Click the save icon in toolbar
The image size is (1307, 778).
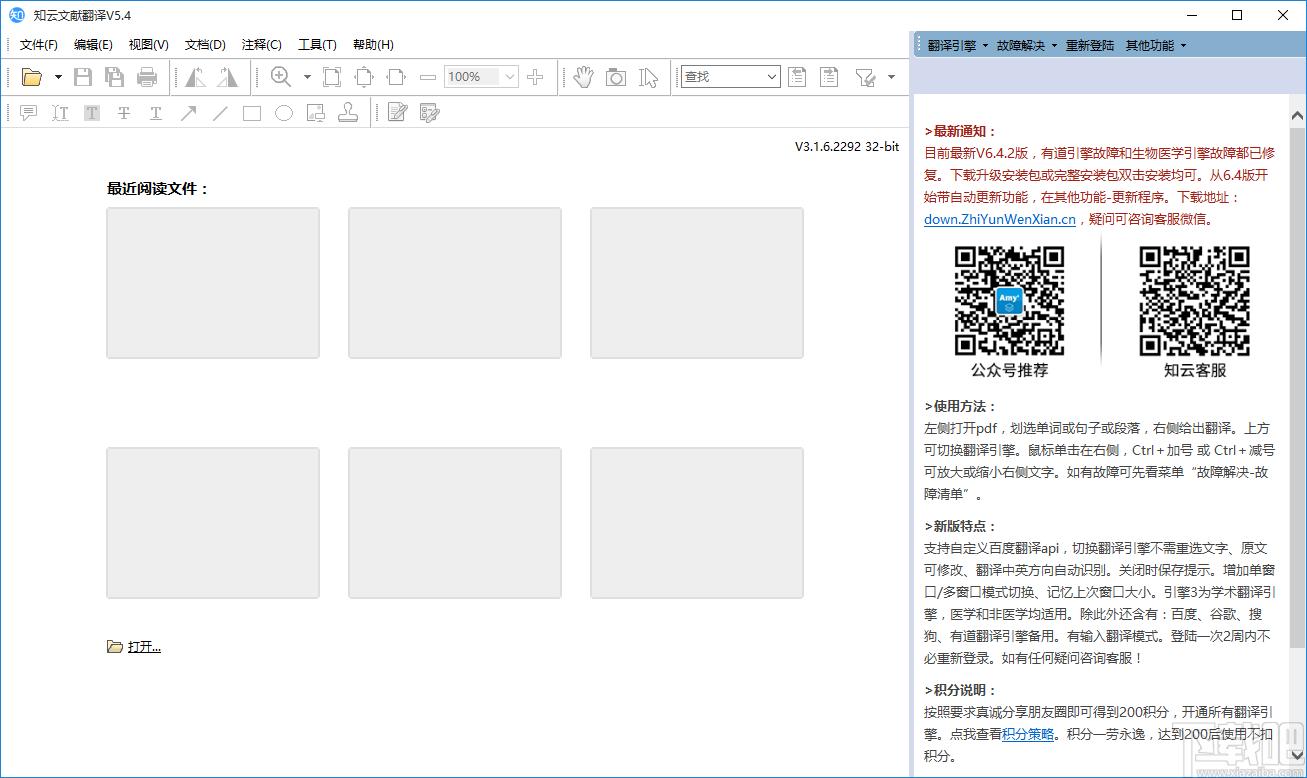[x=84, y=77]
